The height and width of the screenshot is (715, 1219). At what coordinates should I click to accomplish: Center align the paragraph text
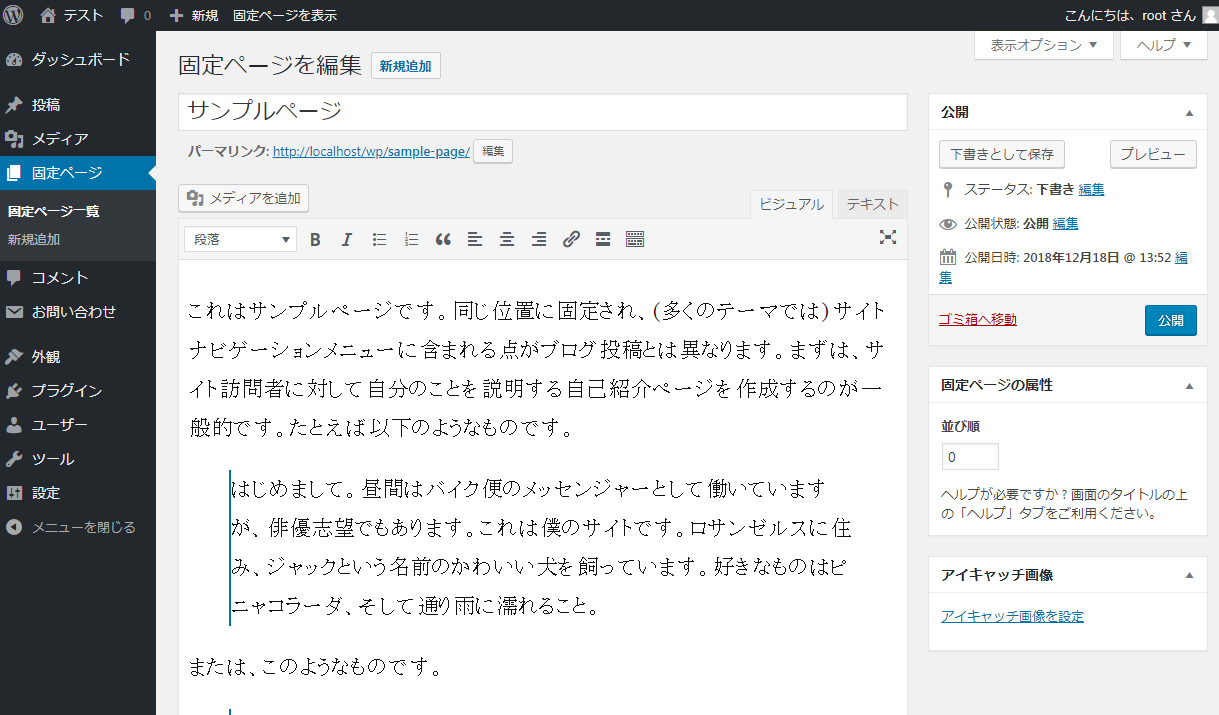[x=507, y=239]
